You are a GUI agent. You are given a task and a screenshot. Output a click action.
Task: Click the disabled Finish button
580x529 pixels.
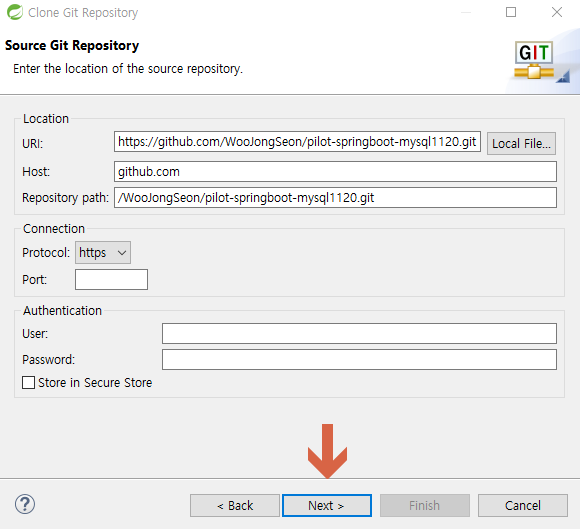coord(425,505)
